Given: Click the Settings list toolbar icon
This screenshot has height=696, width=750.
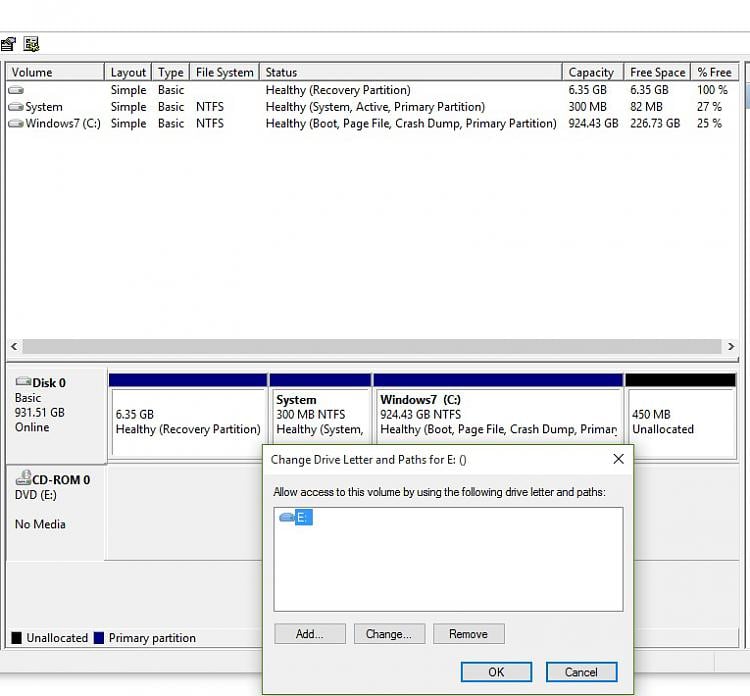Looking at the screenshot, I should [x=32, y=44].
